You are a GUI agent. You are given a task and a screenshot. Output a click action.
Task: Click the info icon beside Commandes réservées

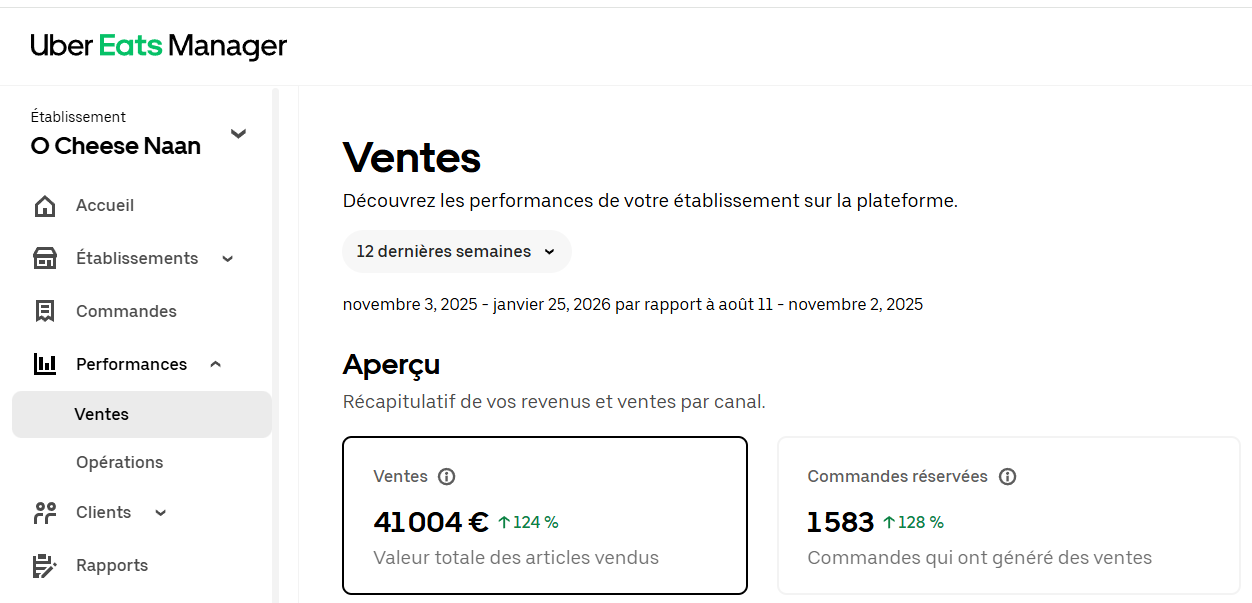point(1008,477)
